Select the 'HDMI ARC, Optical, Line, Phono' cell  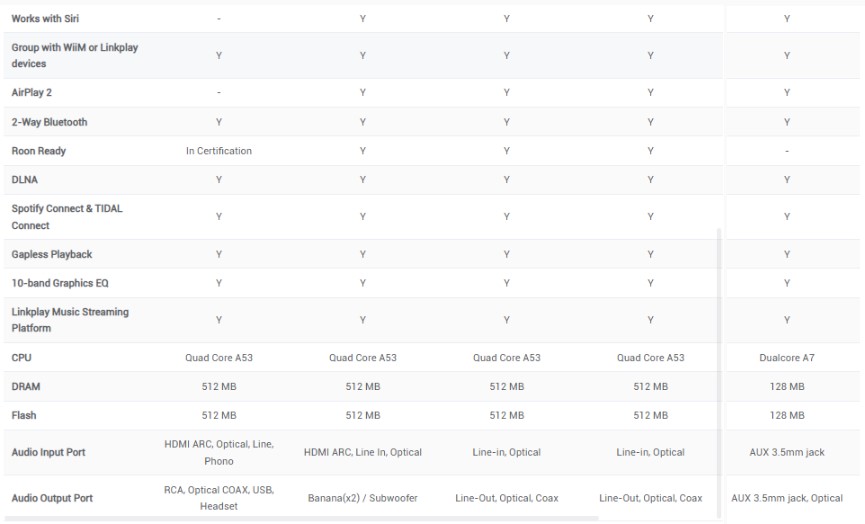(219, 452)
